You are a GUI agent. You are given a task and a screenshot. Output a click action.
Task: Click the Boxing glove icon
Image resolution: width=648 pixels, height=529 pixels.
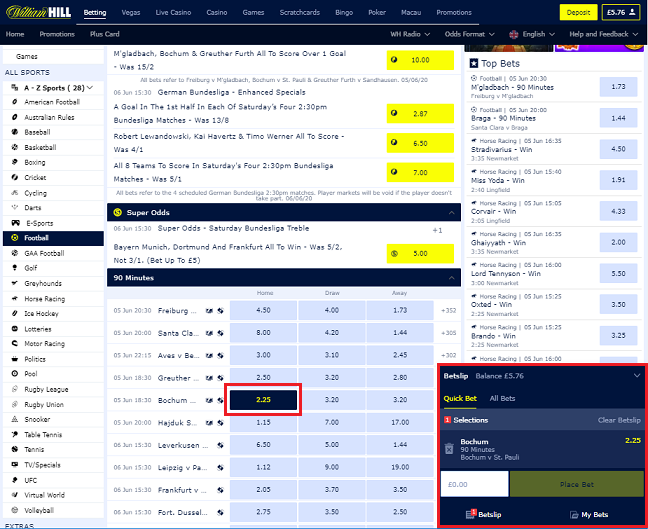click(x=15, y=162)
